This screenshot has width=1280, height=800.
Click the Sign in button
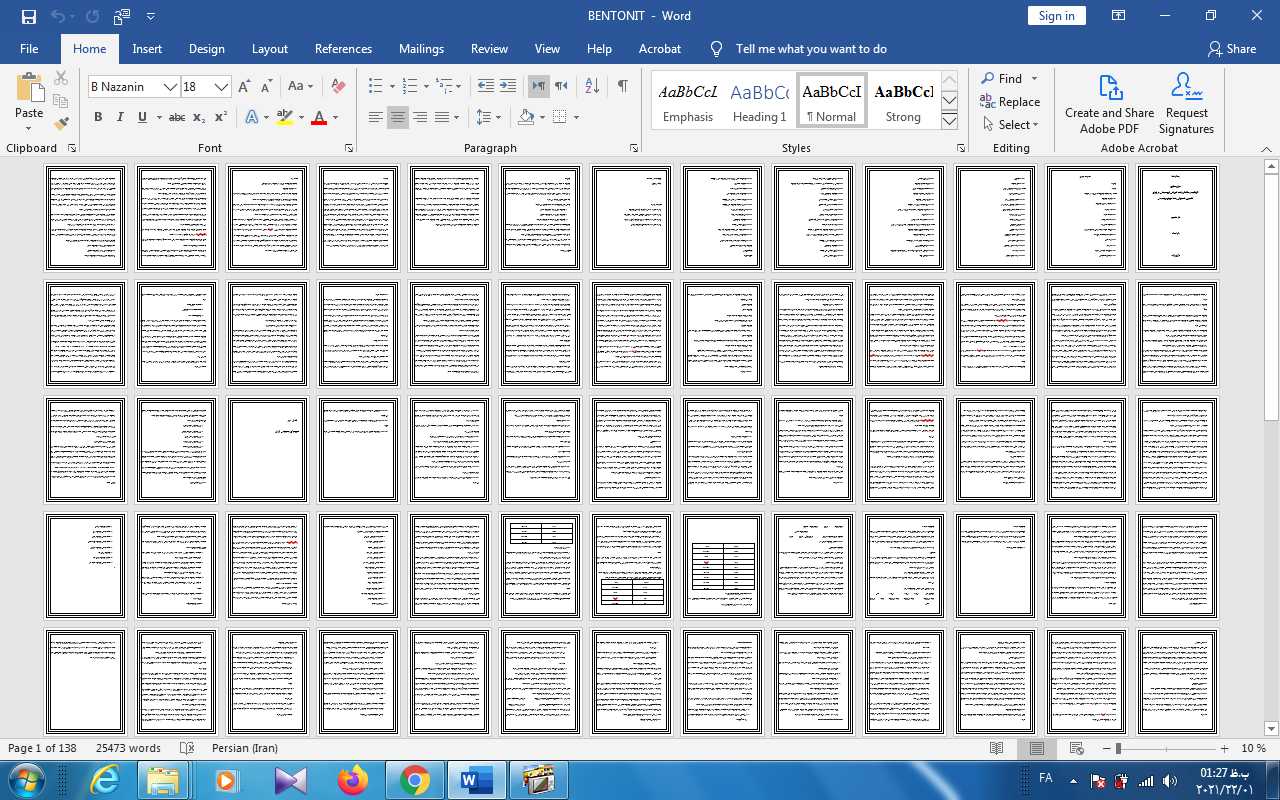1056,16
